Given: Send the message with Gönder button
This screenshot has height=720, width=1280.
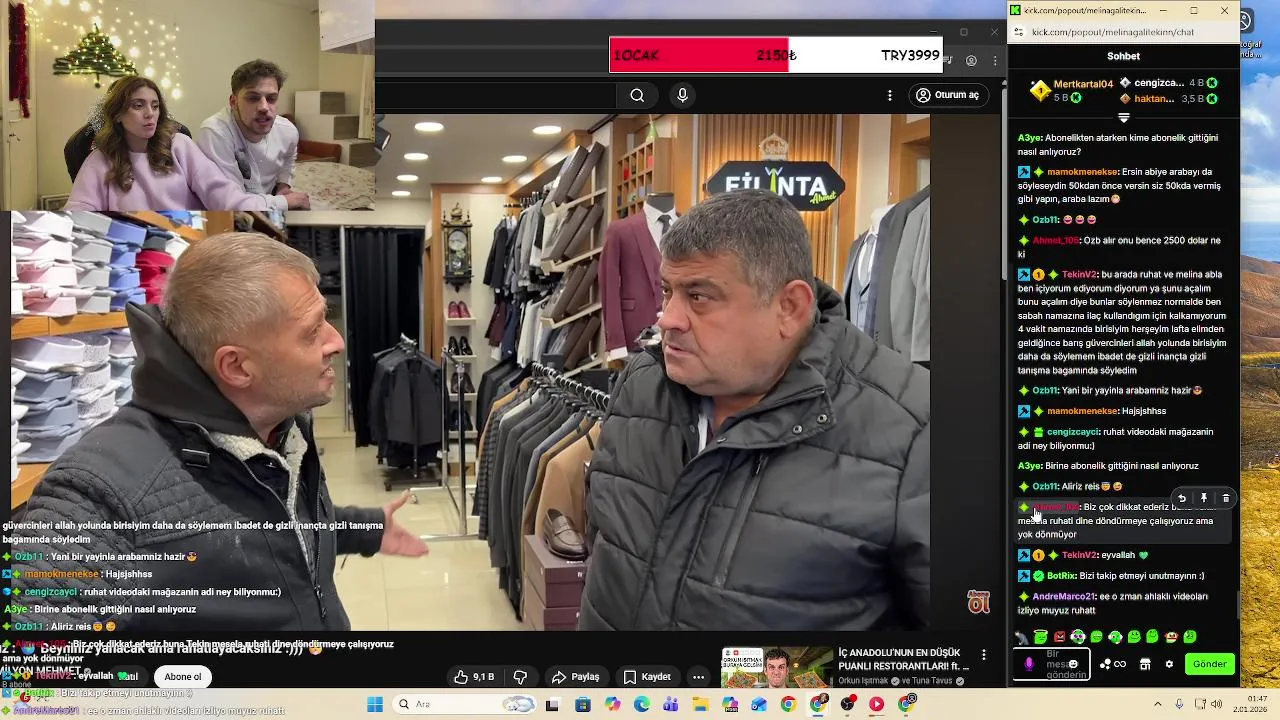Looking at the screenshot, I should [x=1209, y=664].
